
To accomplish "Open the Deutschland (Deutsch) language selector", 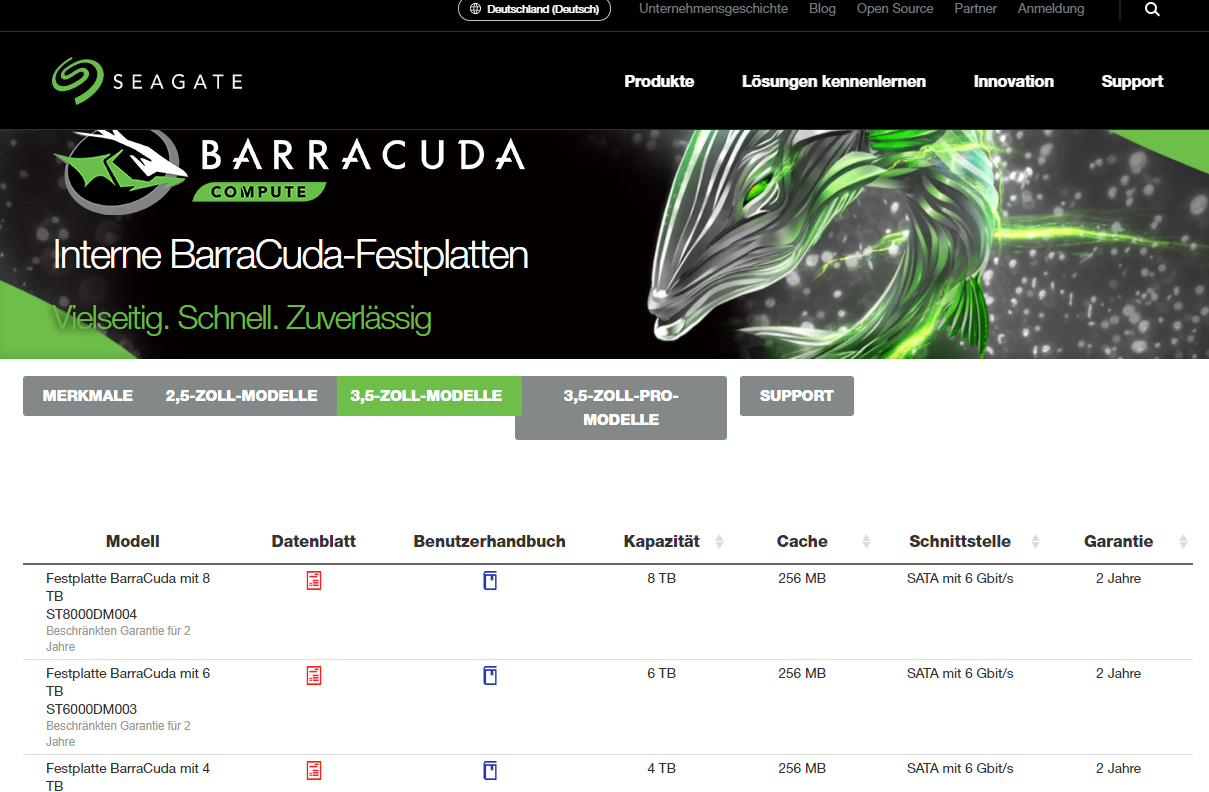I will click(x=534, y=9).
